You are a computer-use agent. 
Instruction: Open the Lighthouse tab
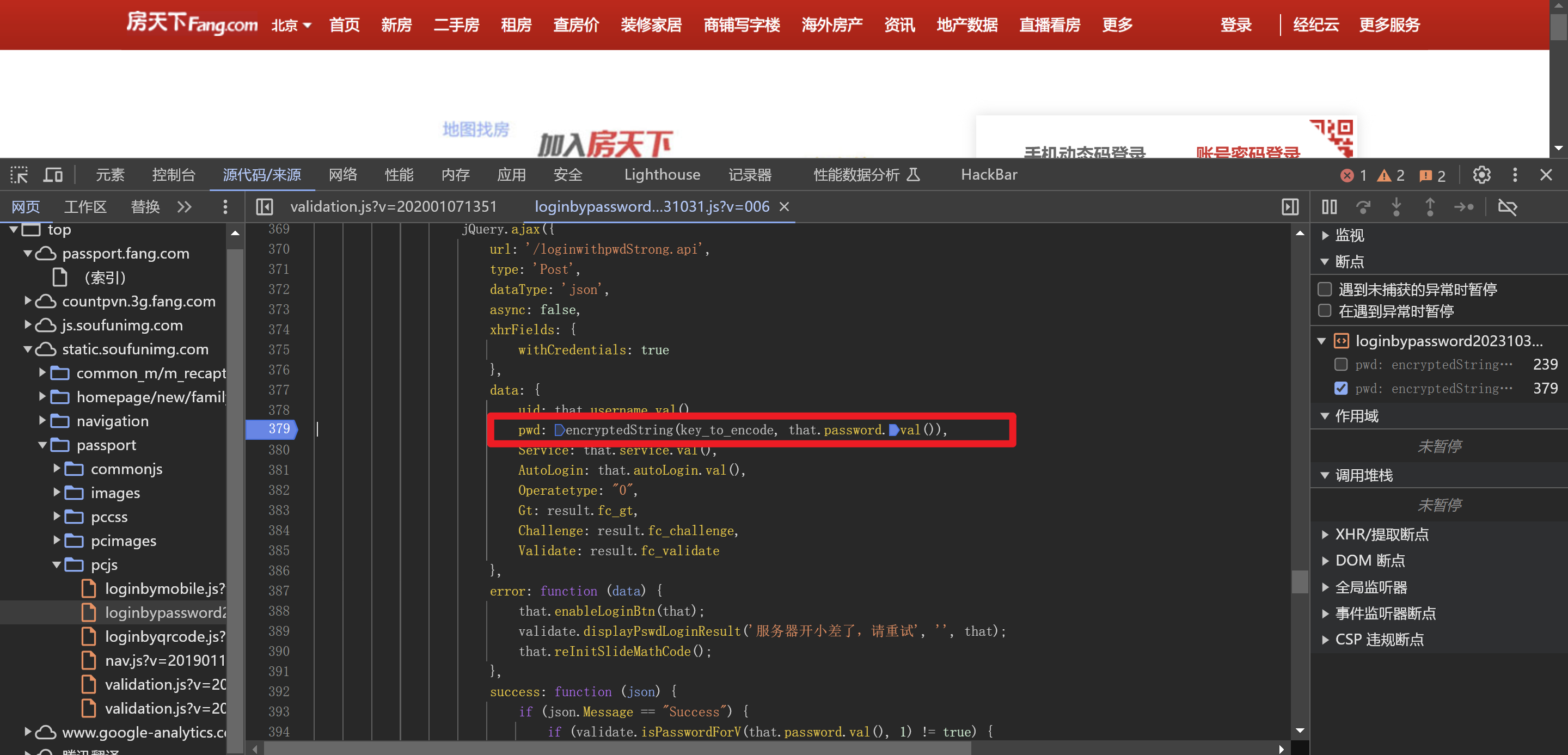[661, 175]
